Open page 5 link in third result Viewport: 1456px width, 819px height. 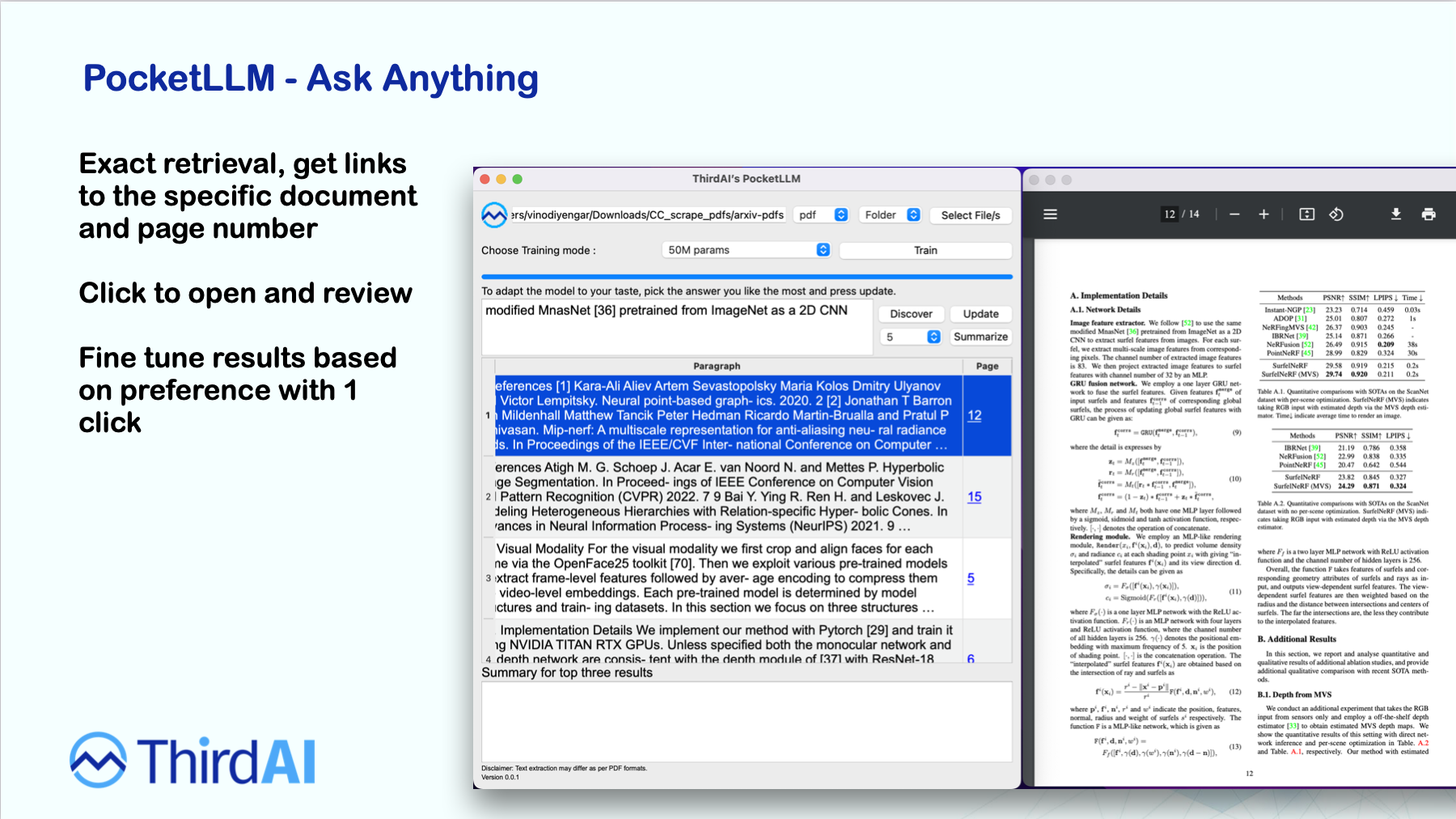click(x=971, y=579)
